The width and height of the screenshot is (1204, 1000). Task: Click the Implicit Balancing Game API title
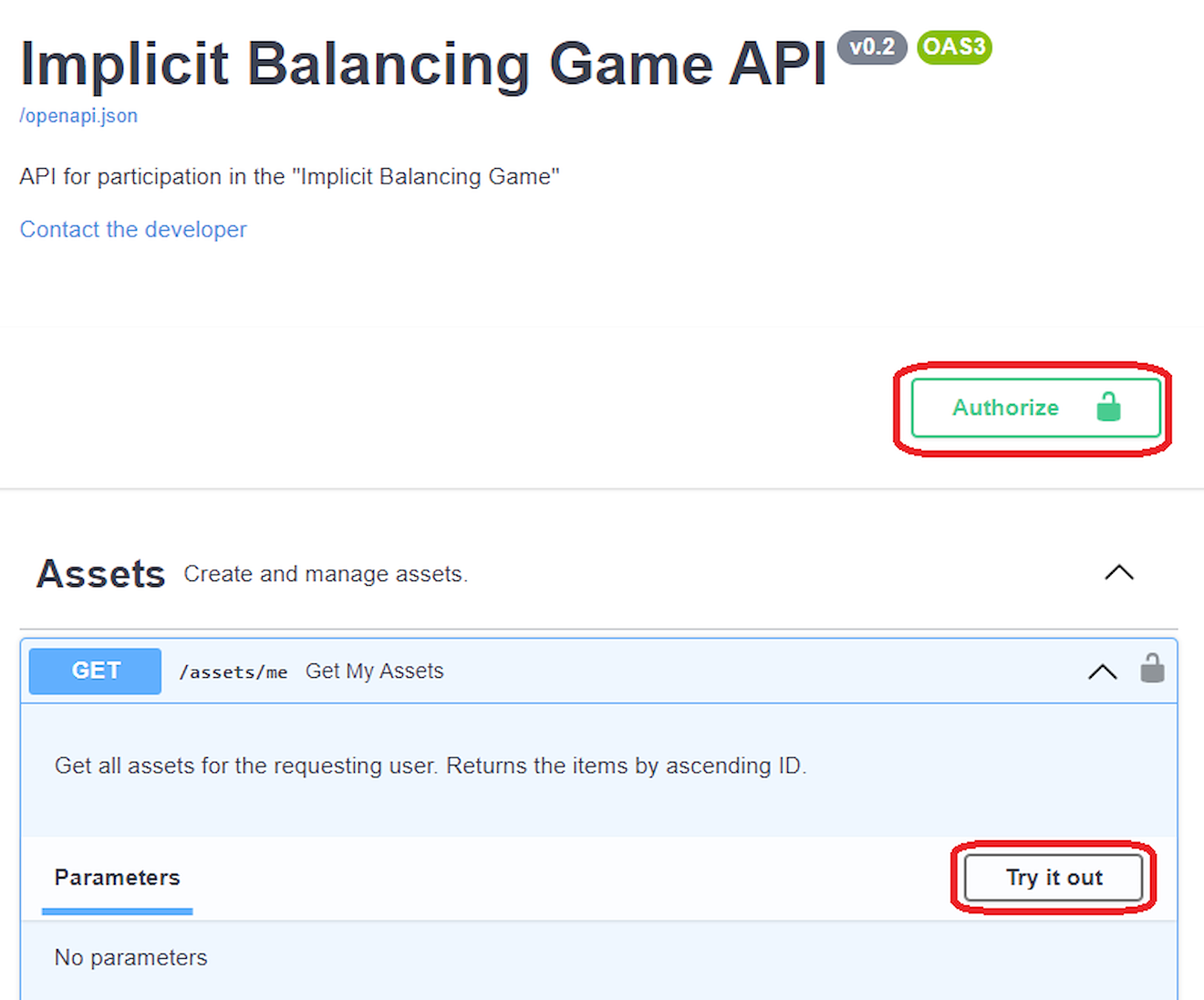coord(423,65)
